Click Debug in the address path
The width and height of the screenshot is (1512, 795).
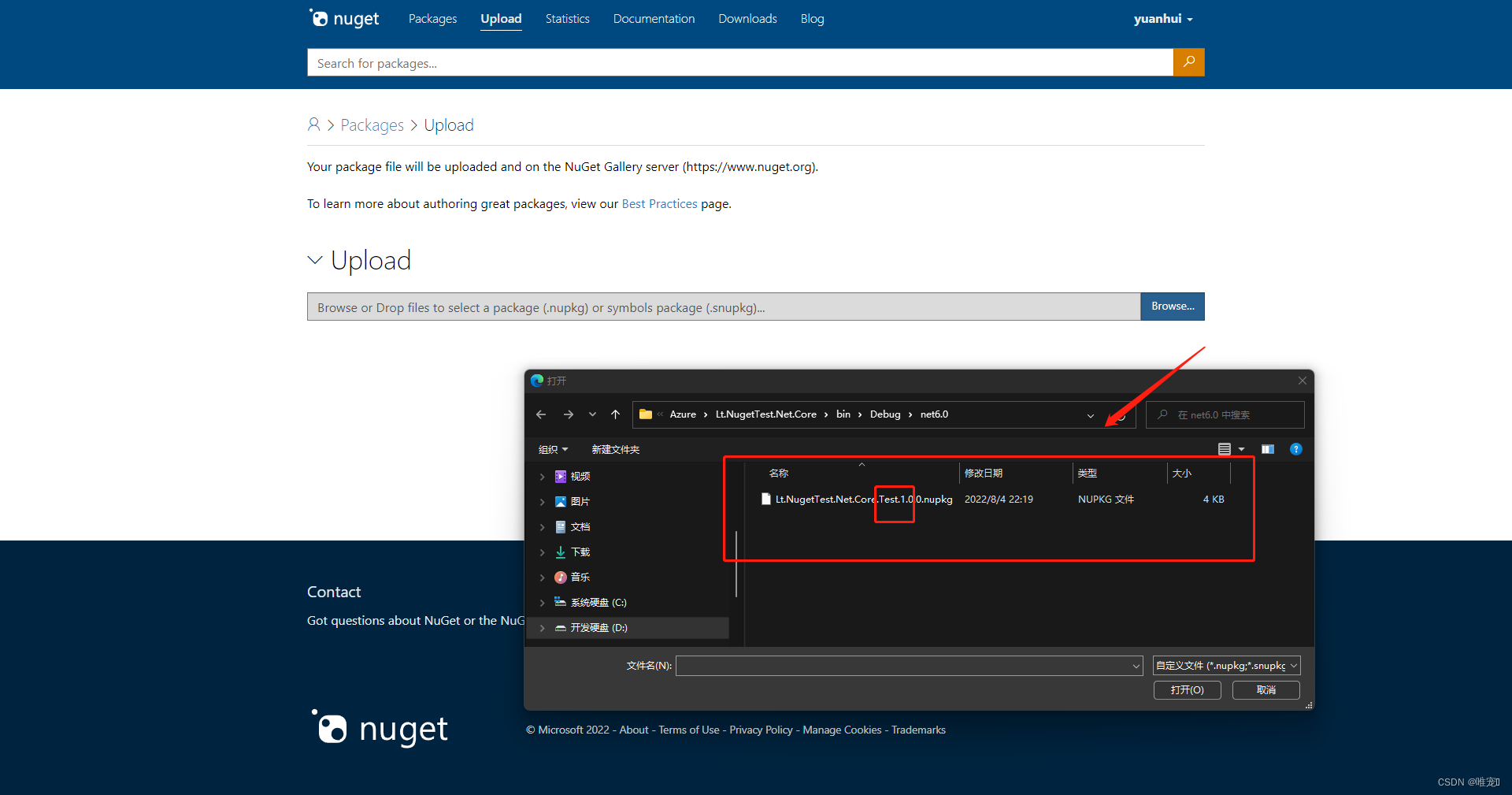pyautogui.click(x=885, y=414)
